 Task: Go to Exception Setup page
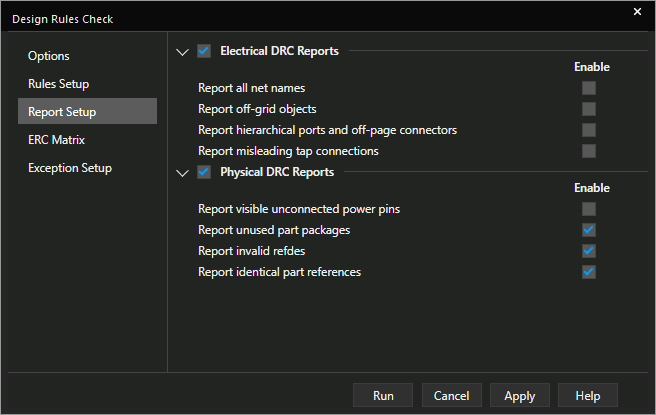[x=70, y=168]
